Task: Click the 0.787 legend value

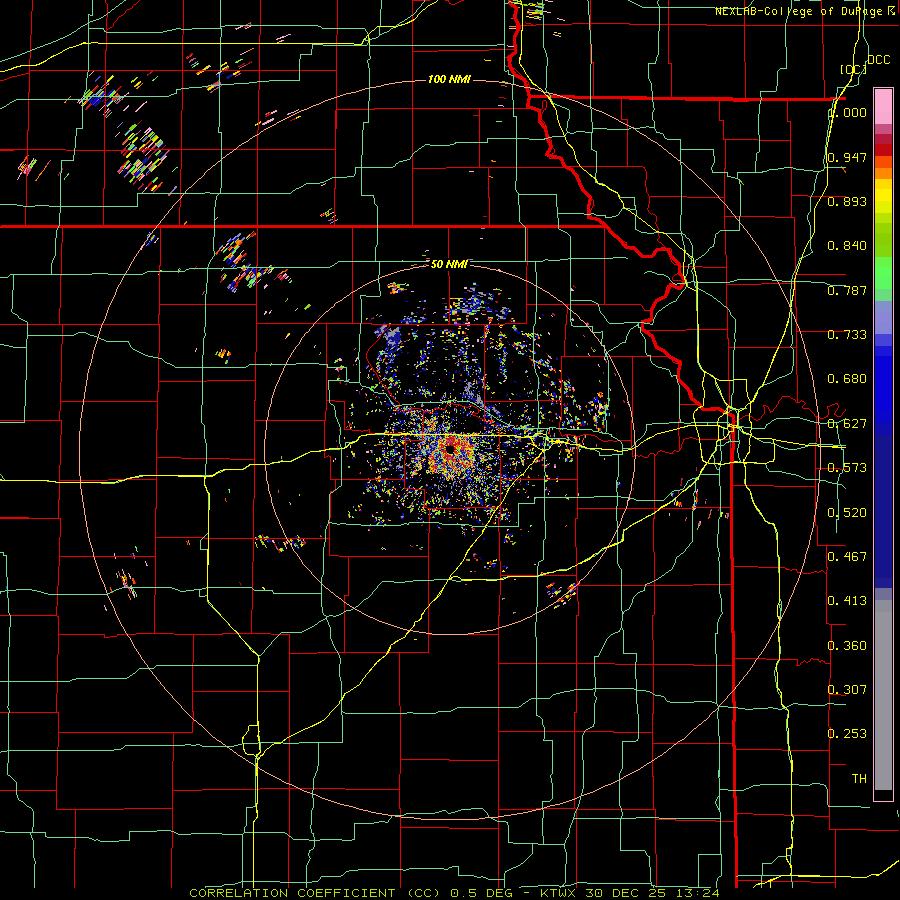Action: click(x=847, y=290)
